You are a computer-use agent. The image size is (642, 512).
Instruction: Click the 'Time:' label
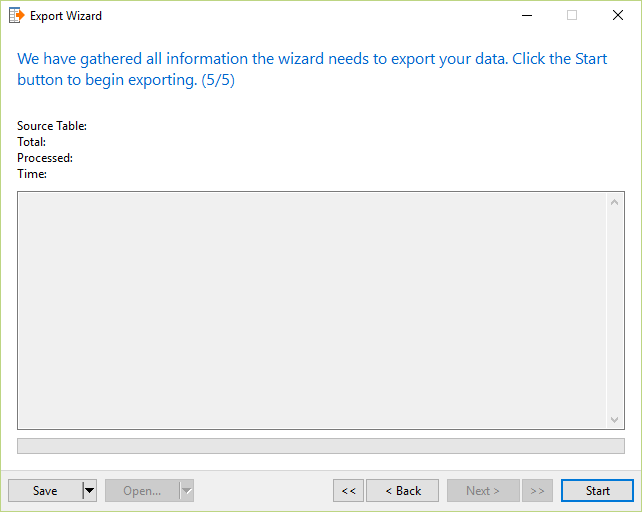pos(32,174)
